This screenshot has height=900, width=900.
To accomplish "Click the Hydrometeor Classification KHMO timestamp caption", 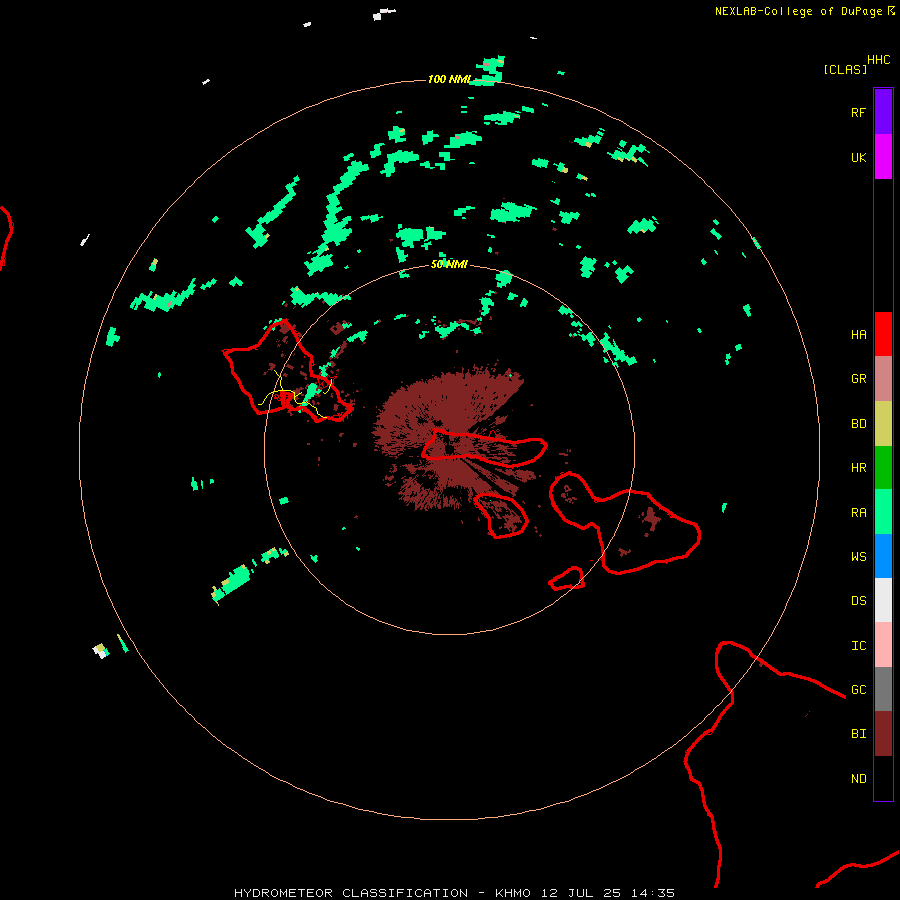I will (454, 893).
